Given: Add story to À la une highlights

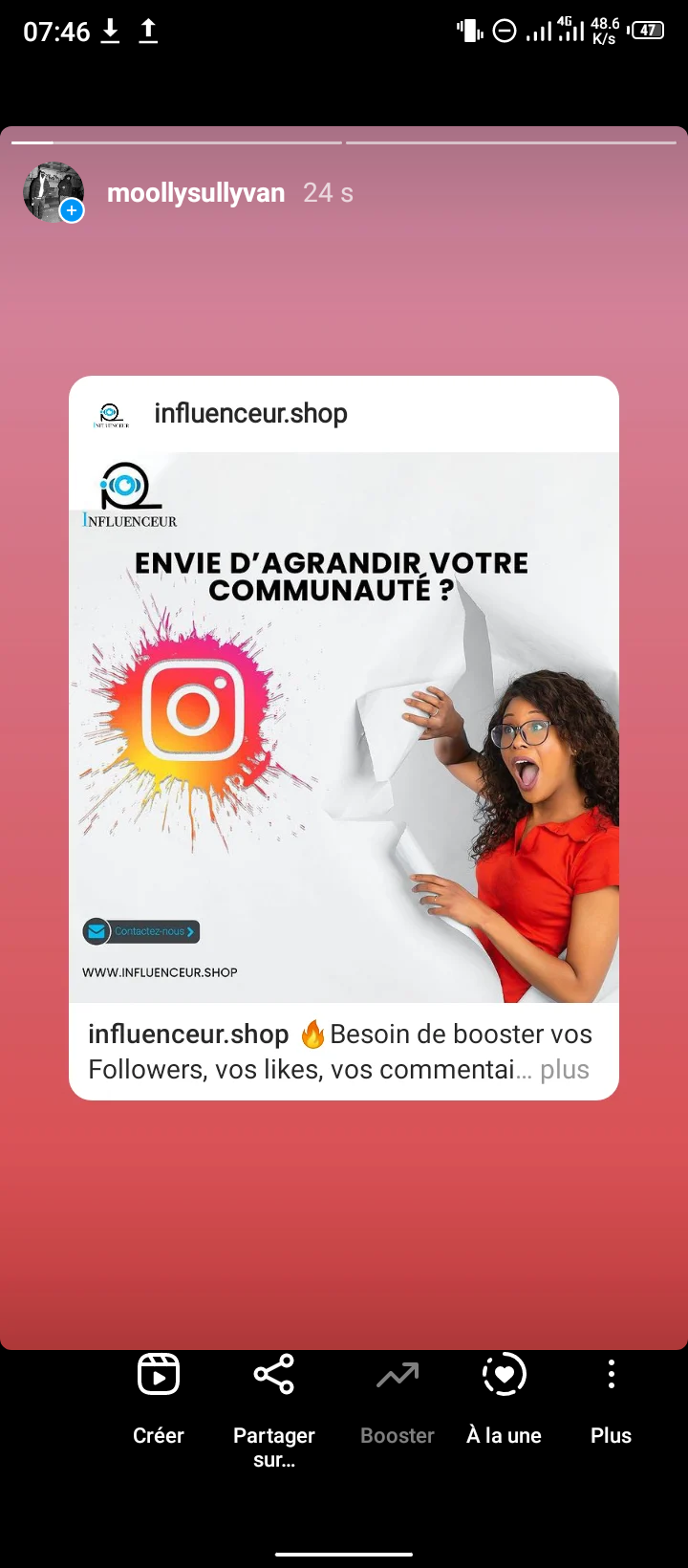Looking at the screenshot, I should [x=504, y=1375].
